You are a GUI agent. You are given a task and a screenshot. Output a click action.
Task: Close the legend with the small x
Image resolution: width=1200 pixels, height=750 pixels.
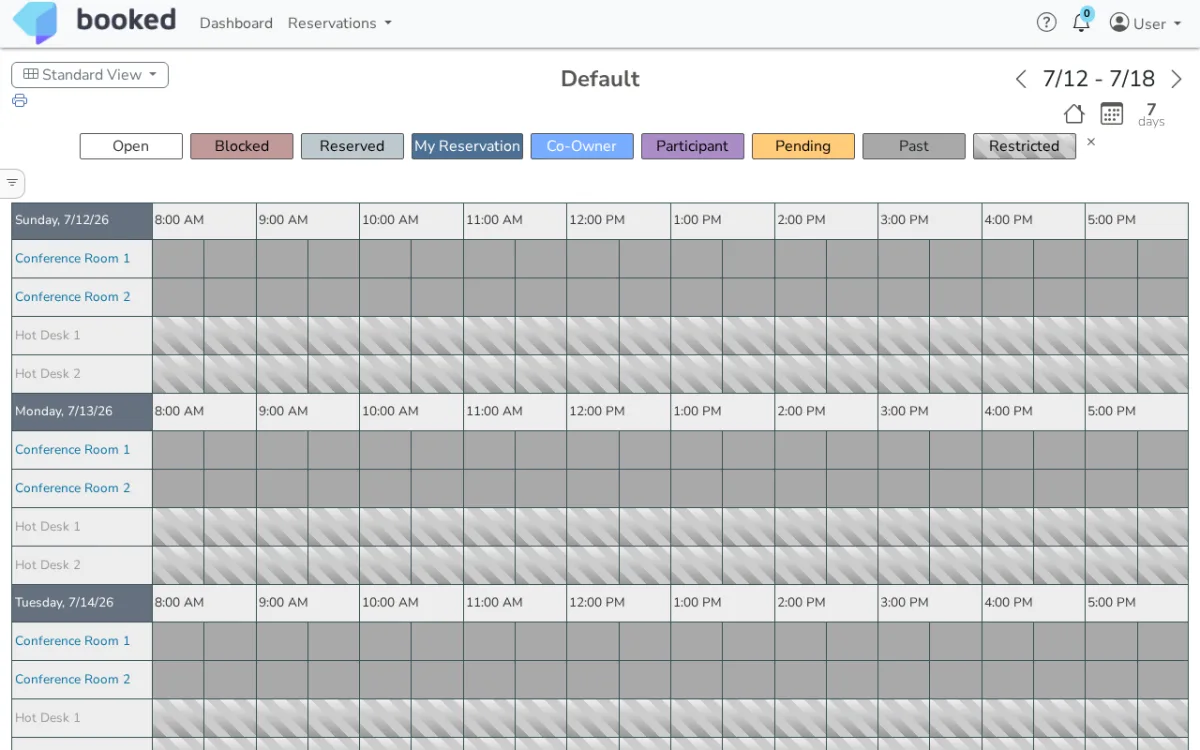pos(1091,142)
